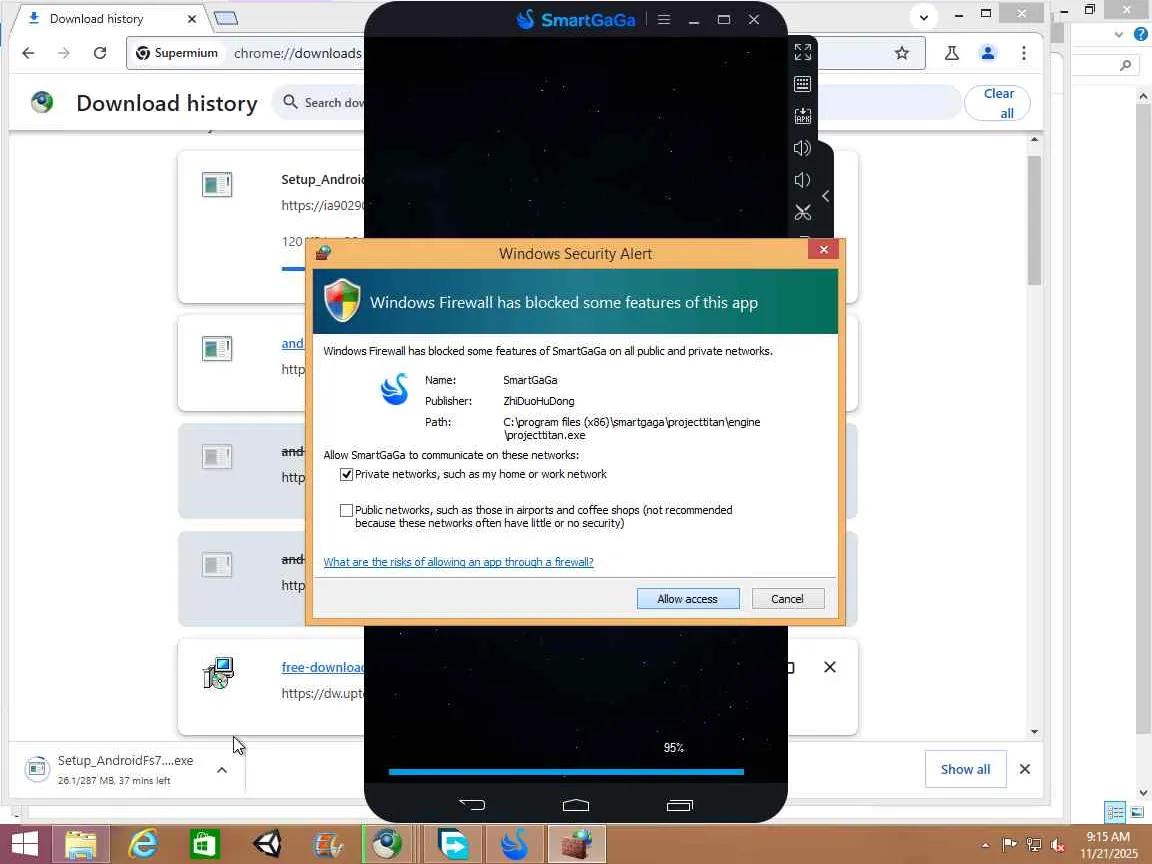This screenshot has height=864, width=1152.
Task: Click Setup_Android download progress bar
Action: click(293, 269)
